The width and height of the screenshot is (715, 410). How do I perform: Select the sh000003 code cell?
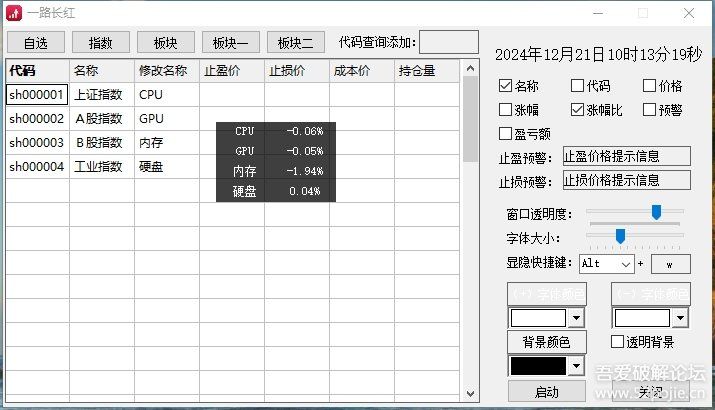pos(37,143)
